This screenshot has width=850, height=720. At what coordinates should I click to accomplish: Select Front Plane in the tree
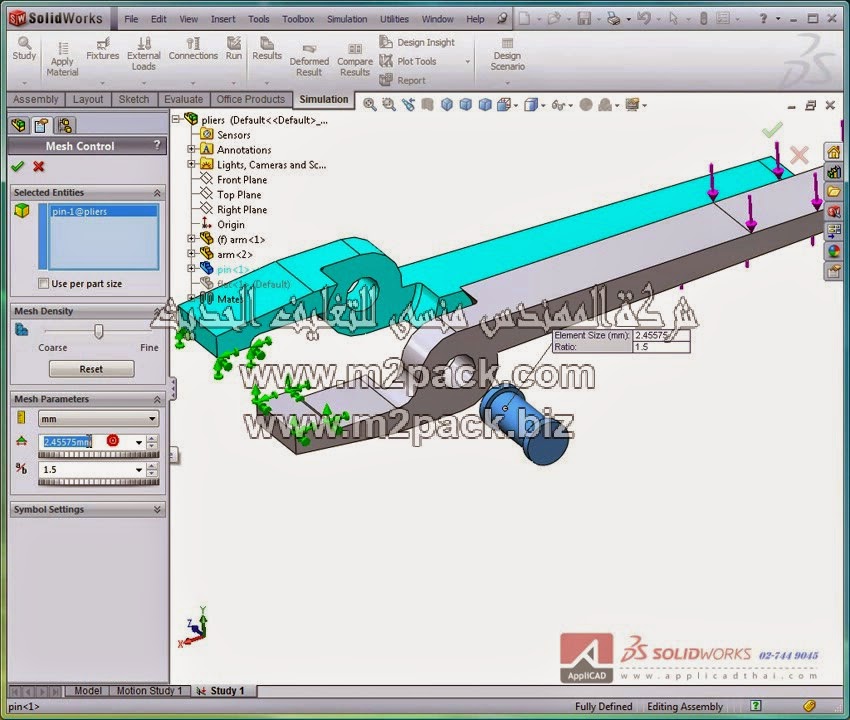(242, 179)
